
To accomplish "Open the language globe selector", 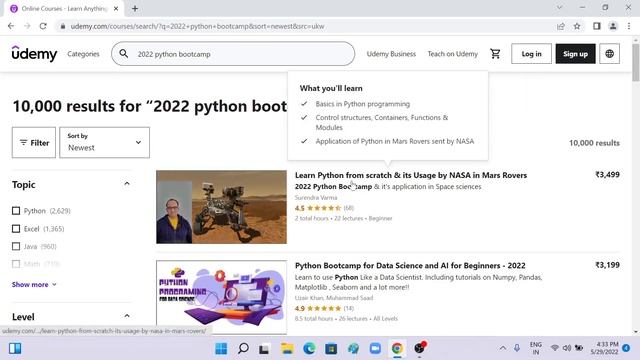I will click(x=609, y=53).
